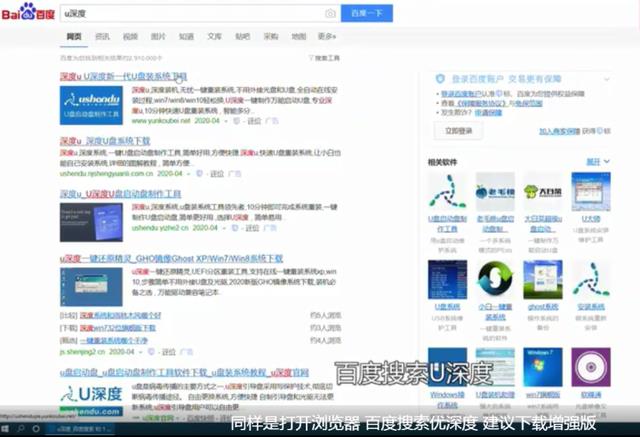
Task: Click the Cortana circle taskbar icon
Action: click(36, 429)
